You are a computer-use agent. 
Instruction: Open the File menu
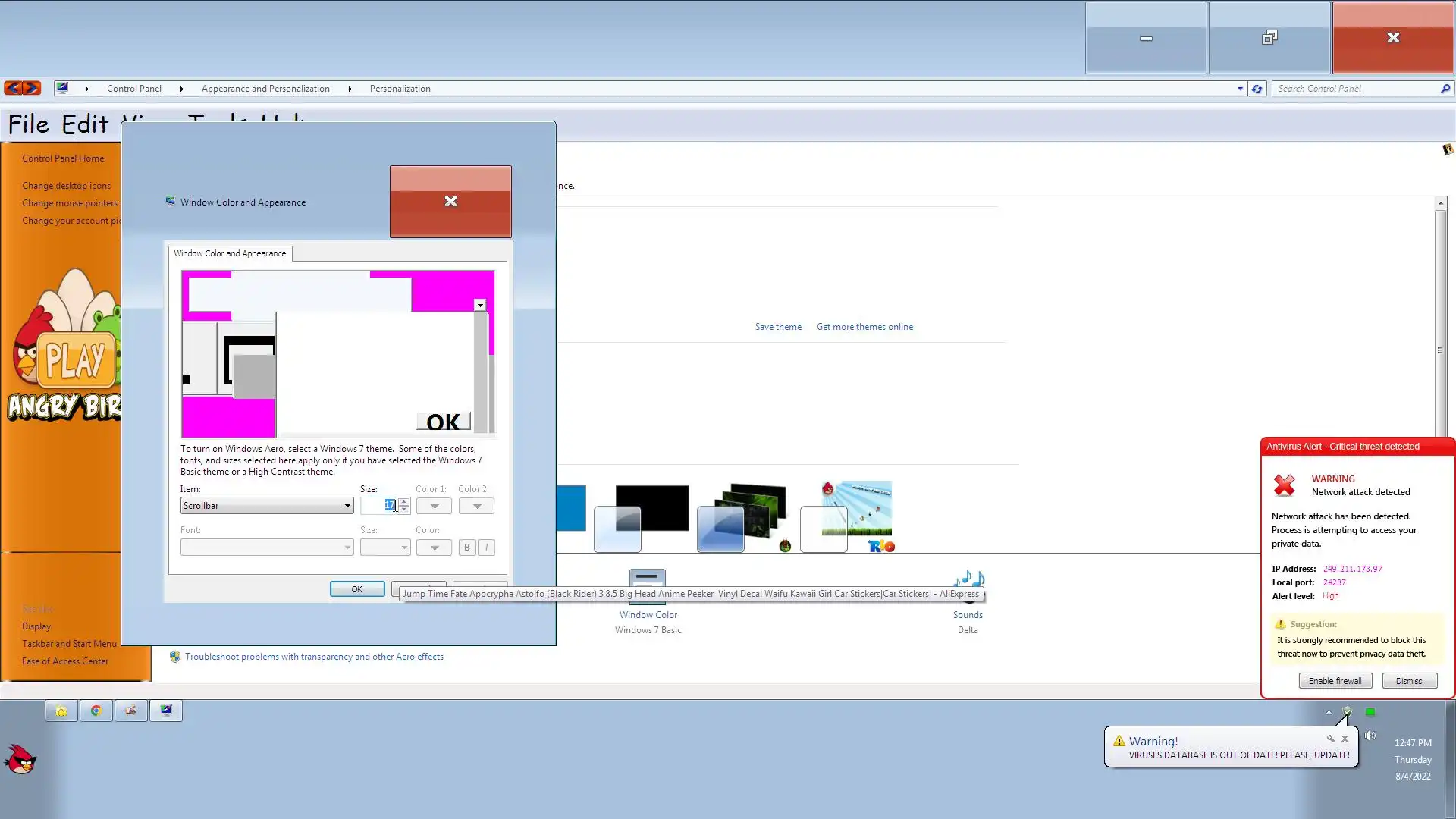(x=28, y=124)
